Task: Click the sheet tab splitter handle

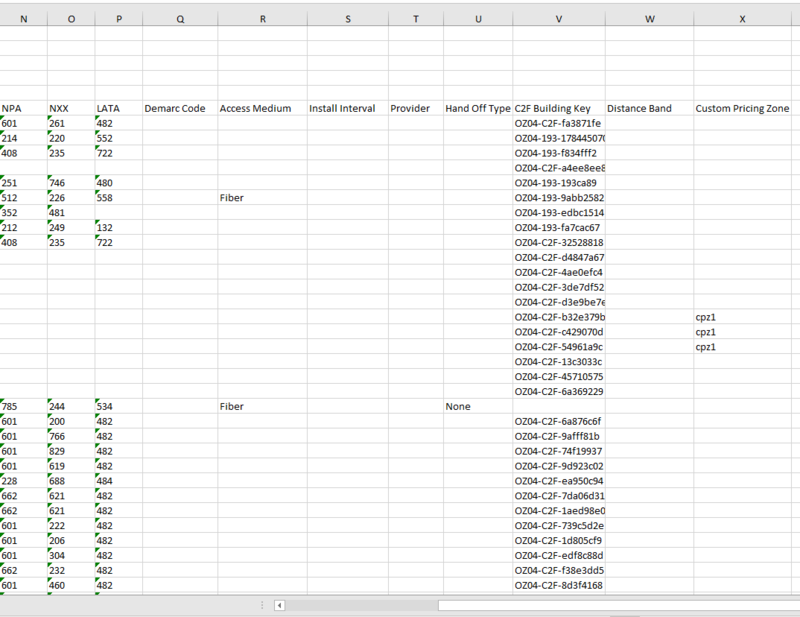Action: (x=262, y=605)
